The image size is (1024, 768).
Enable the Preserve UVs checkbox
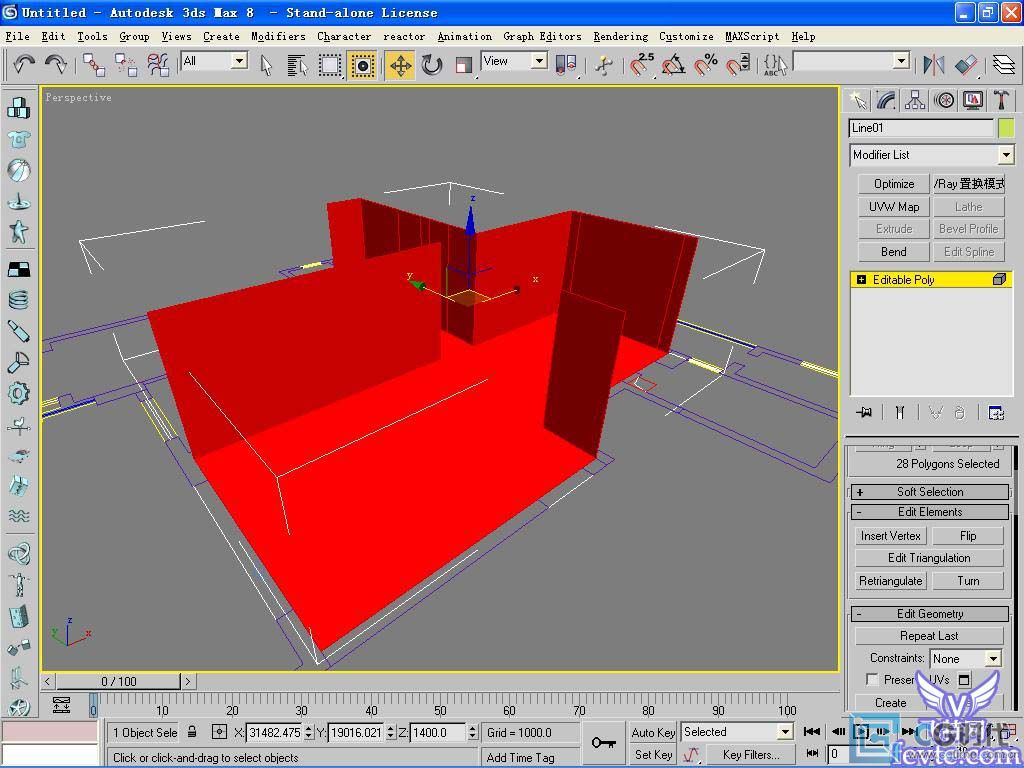pyautogui.click(x=872, y=680)
